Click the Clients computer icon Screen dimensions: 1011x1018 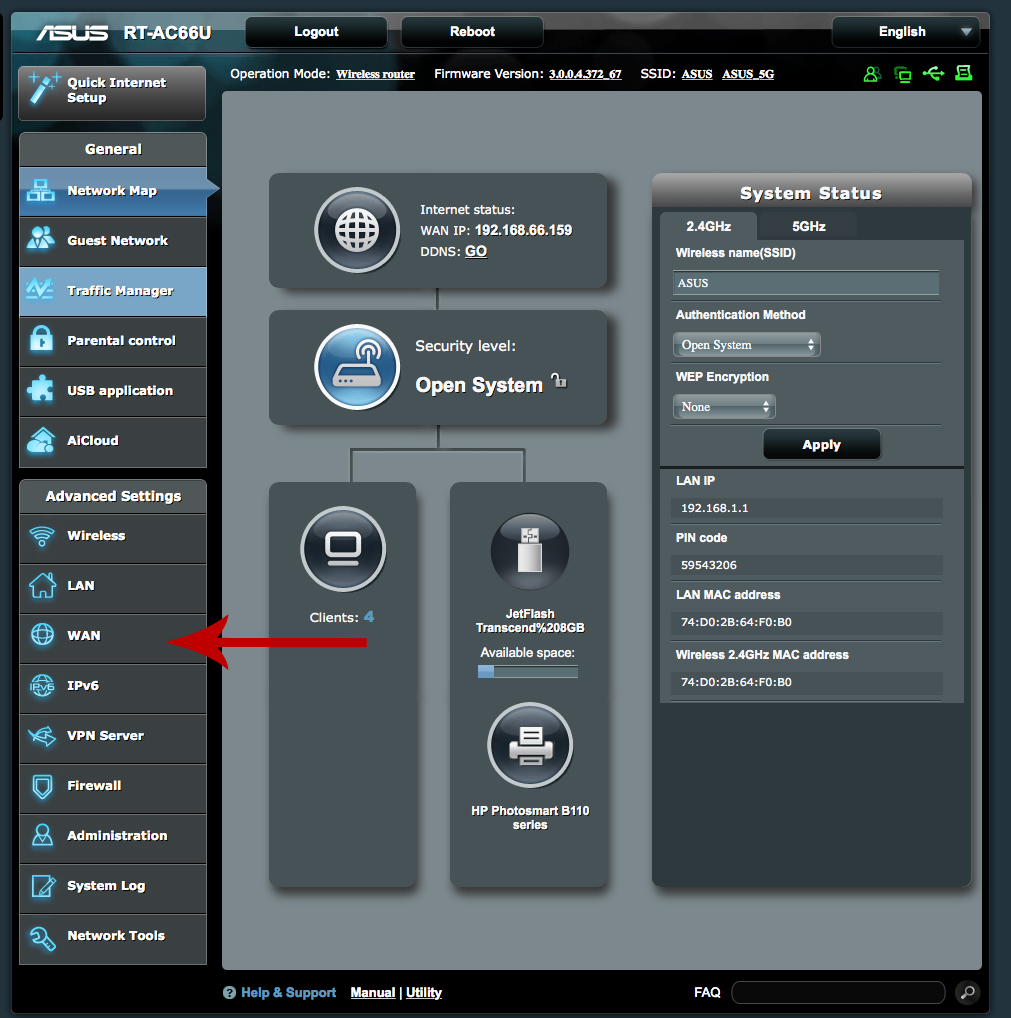pos(343,549)
